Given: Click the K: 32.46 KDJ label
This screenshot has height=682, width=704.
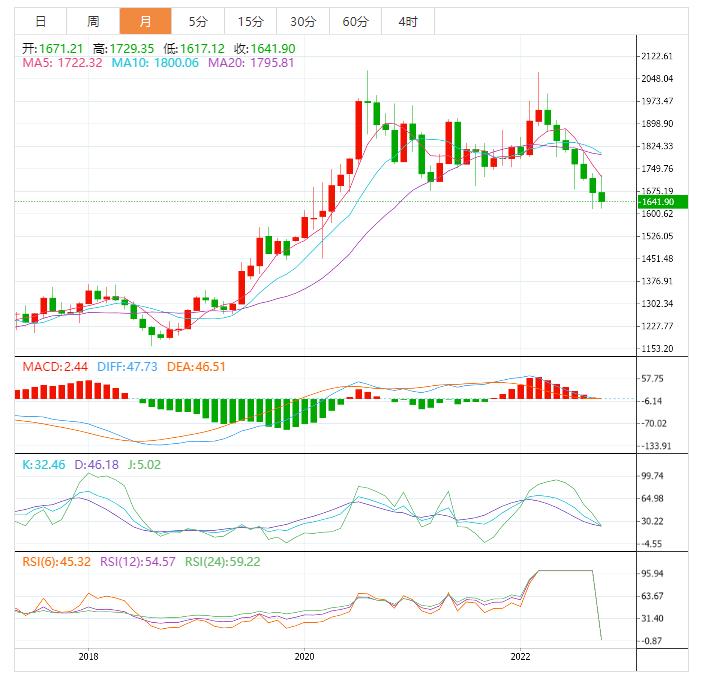Looking at the screenshot, I should click(44, 465).
